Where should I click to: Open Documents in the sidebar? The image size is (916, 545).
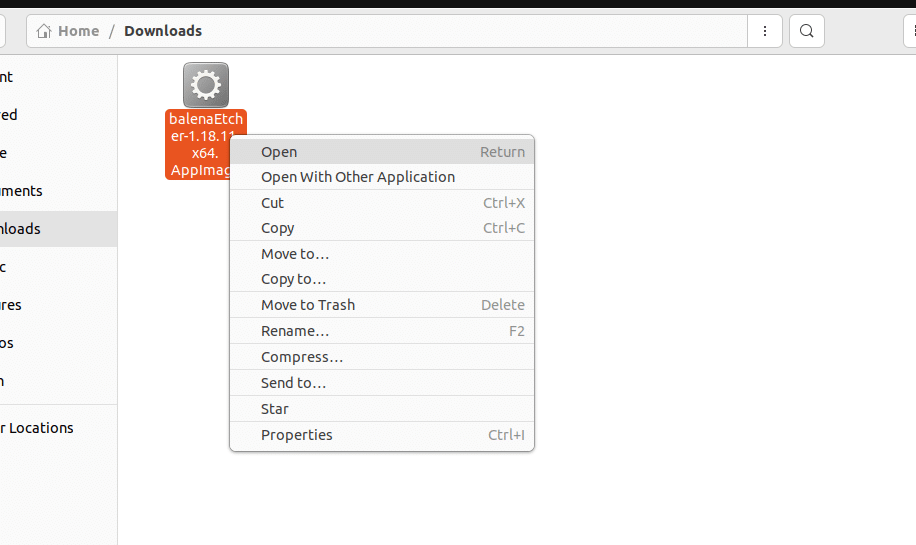tap(58, 191)
